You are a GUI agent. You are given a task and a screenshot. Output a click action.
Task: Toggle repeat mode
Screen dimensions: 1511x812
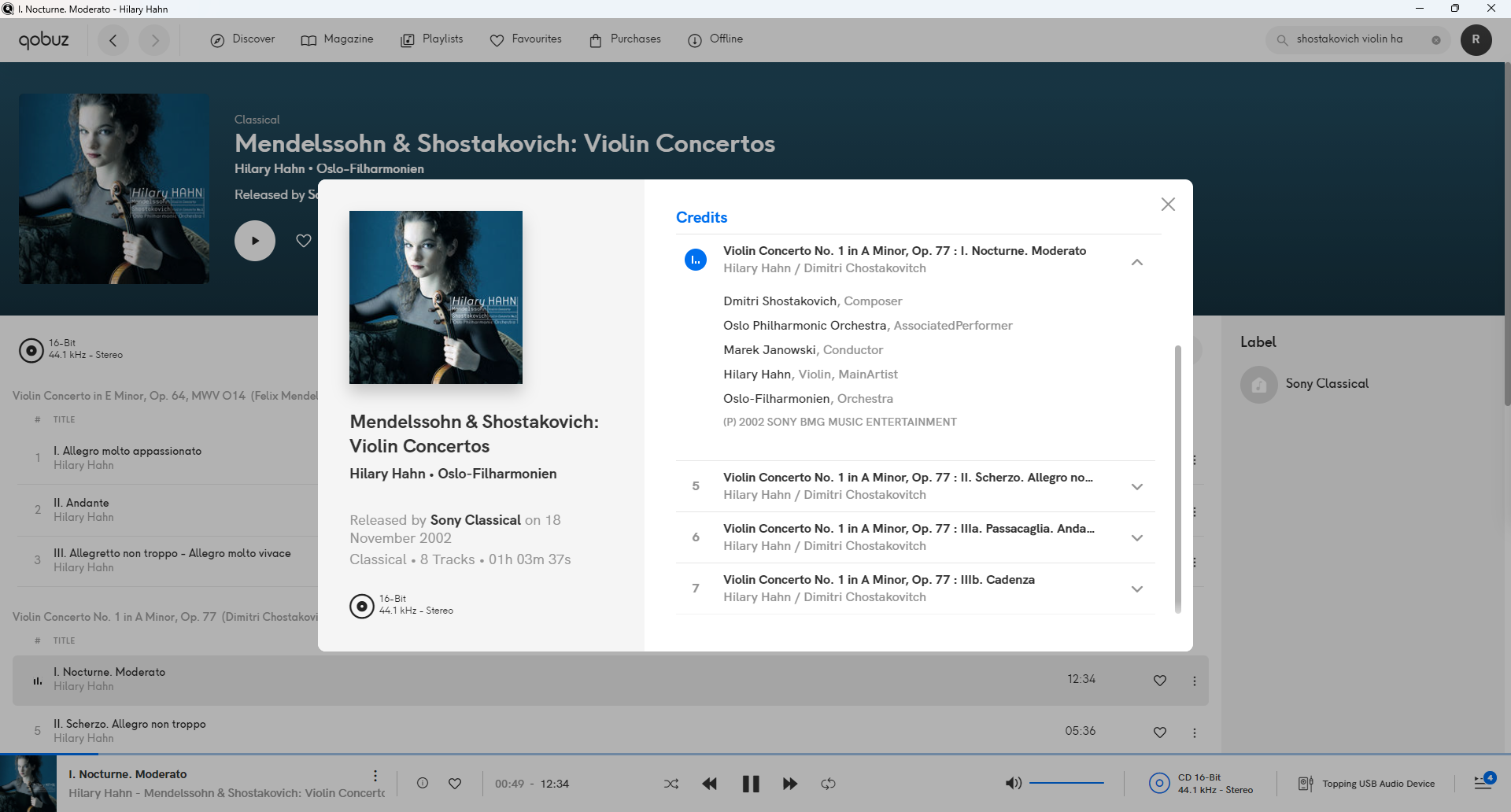[828, 784]
